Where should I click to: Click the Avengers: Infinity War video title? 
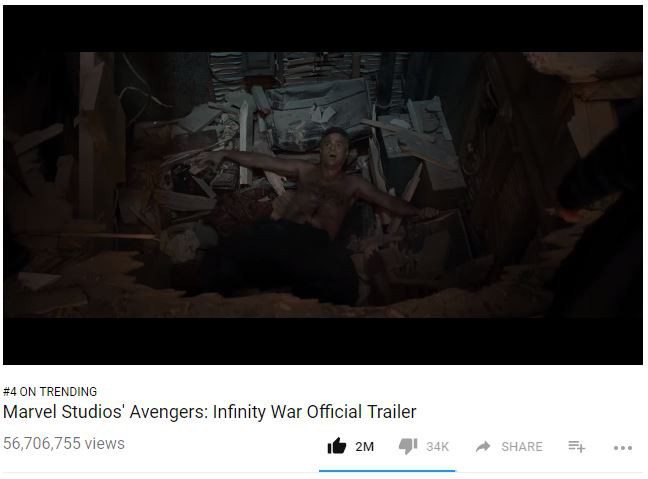click(210, 412)
